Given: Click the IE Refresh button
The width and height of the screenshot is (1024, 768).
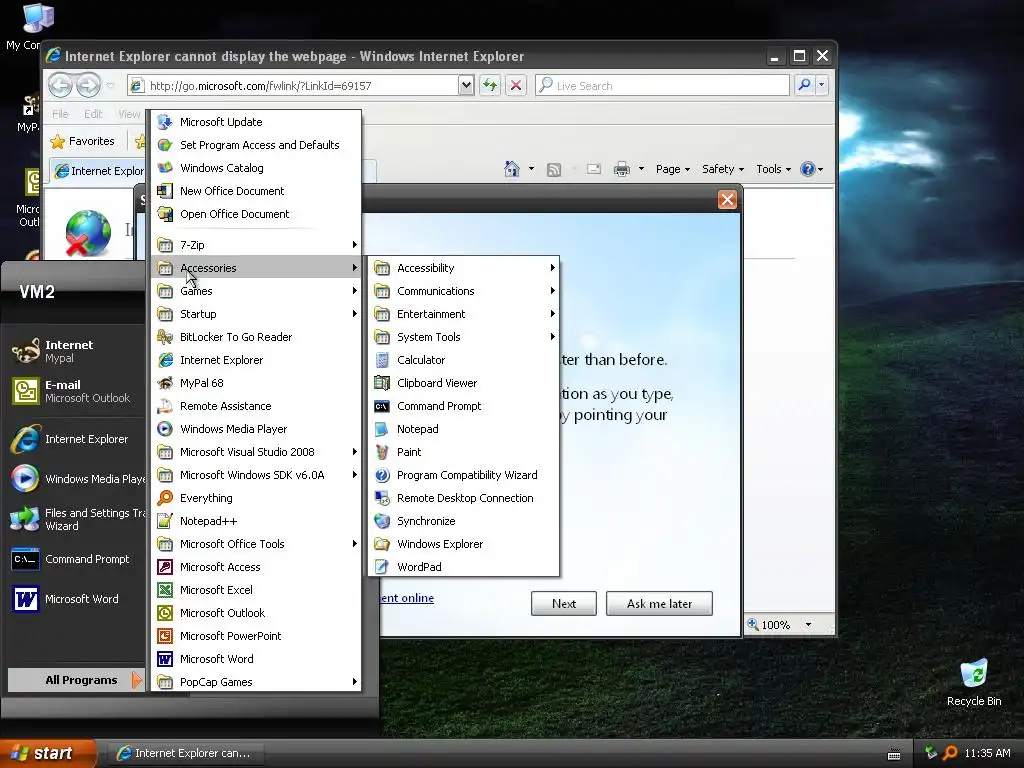Looking at the screenshot, I should point(490,86).
